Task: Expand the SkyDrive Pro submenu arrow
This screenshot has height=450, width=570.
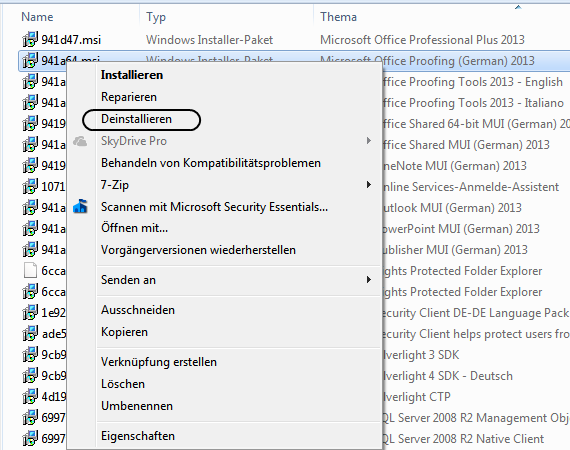Action: (x=369, y=141)
